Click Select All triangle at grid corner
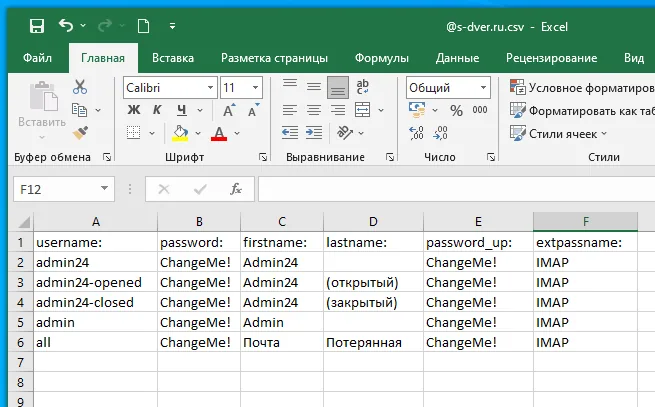The width and height of the screenshot is (655, 407). coord(24,222)
